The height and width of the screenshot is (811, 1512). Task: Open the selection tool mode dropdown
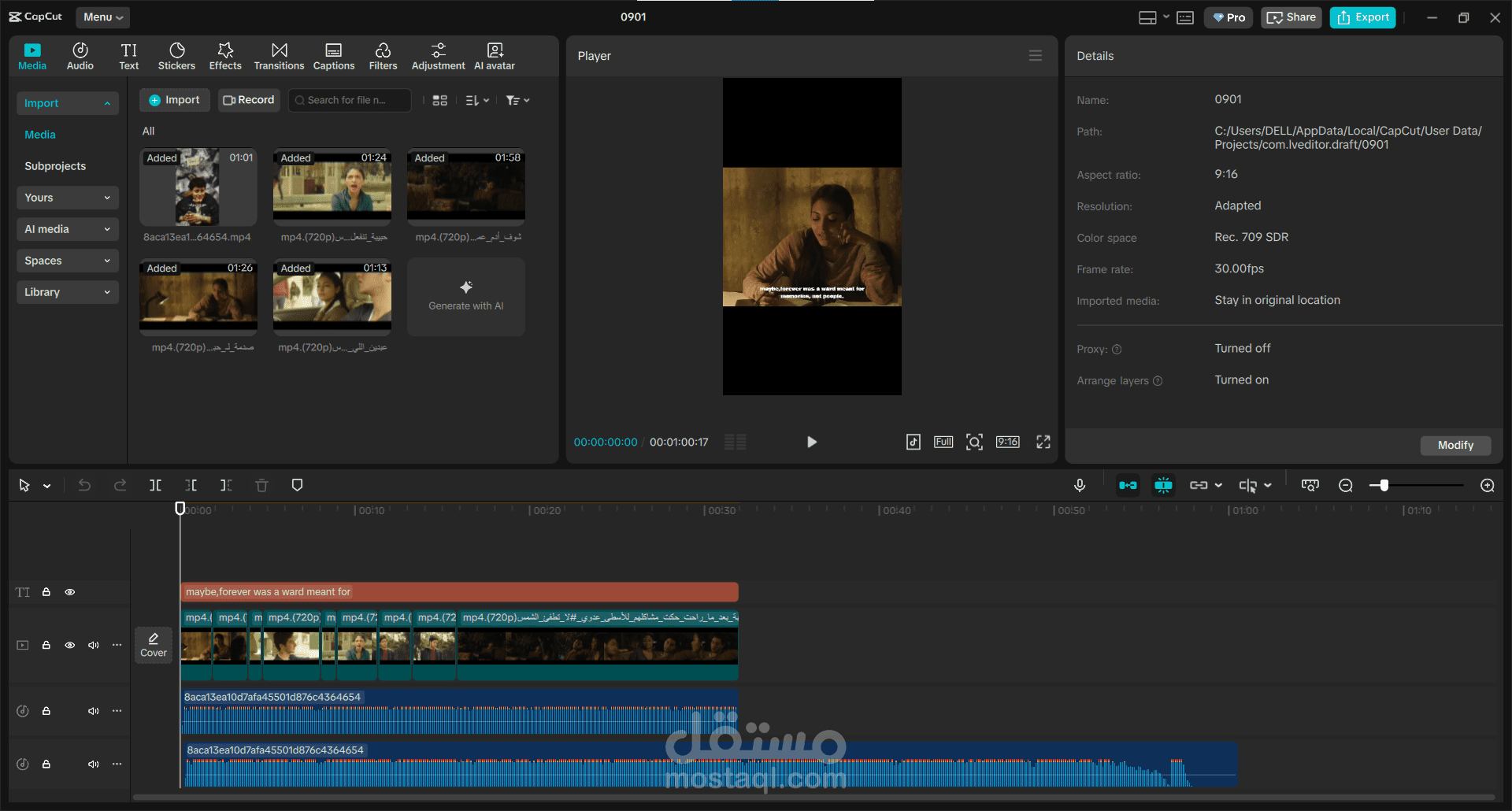tap(47, 486)
